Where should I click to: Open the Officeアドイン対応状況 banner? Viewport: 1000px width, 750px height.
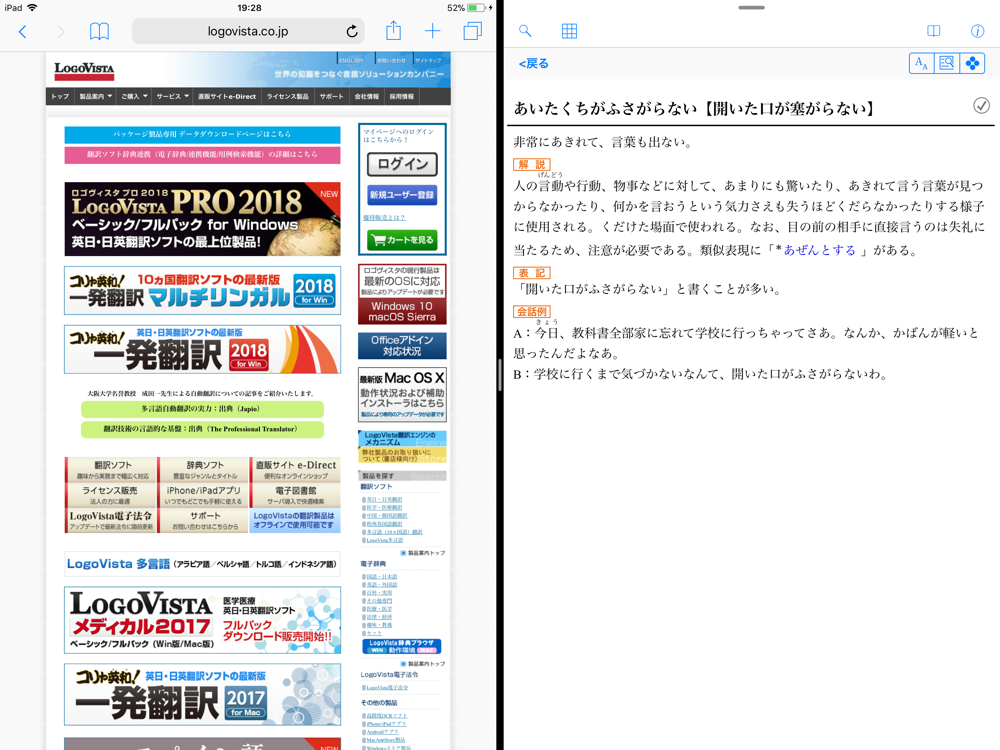pyautogui.click(x=402, y=346)
